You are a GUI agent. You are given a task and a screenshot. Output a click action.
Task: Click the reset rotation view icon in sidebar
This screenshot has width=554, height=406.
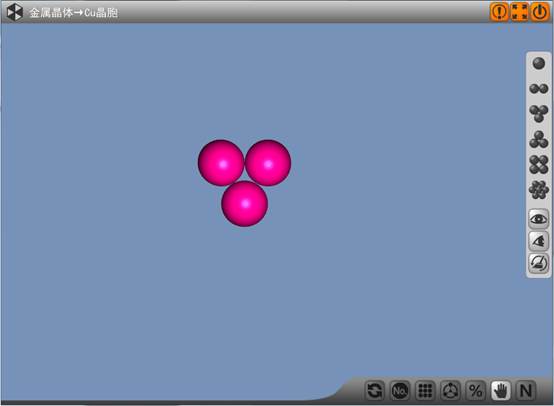coord(538,263)
